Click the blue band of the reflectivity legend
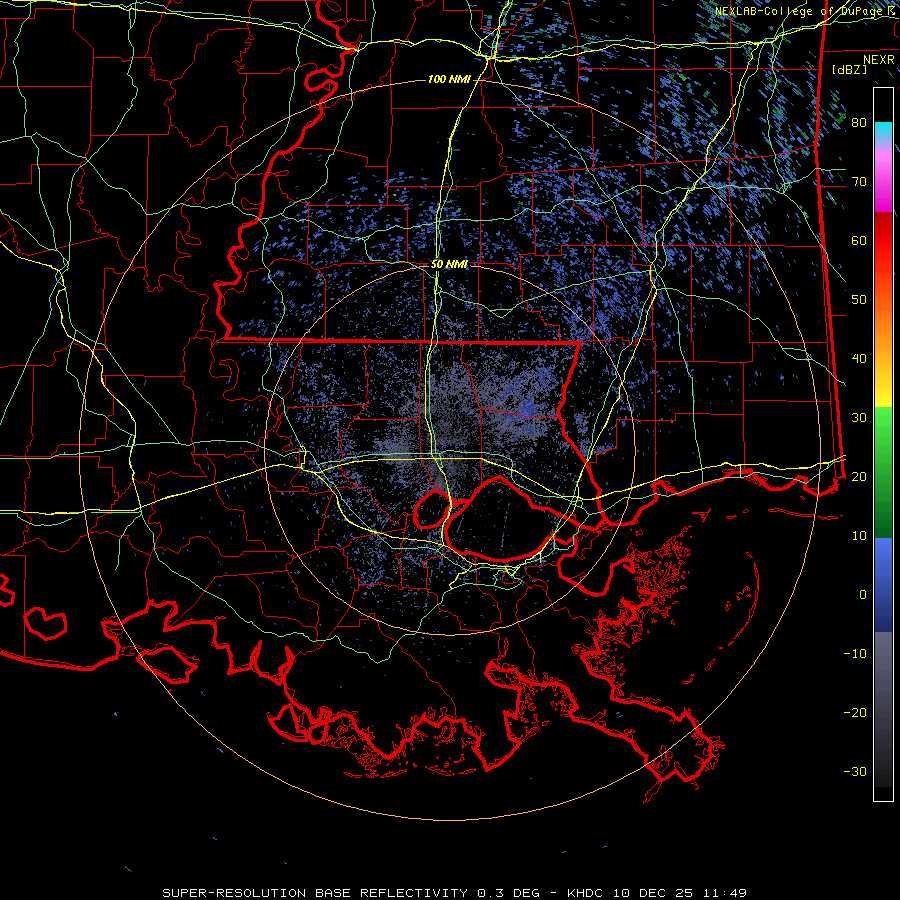The height and width of the screenshot is (900, 900). point(883,584)
